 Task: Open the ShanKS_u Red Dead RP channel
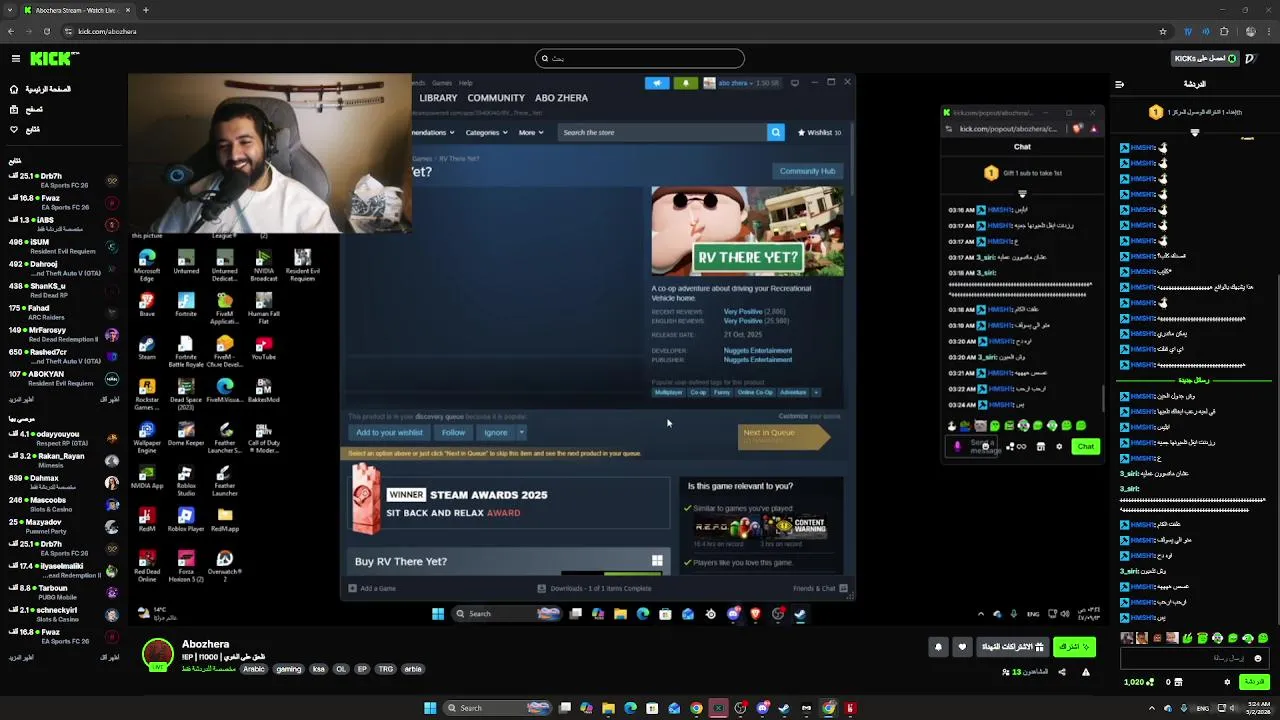pyautogui.click(x=64, y=290)
